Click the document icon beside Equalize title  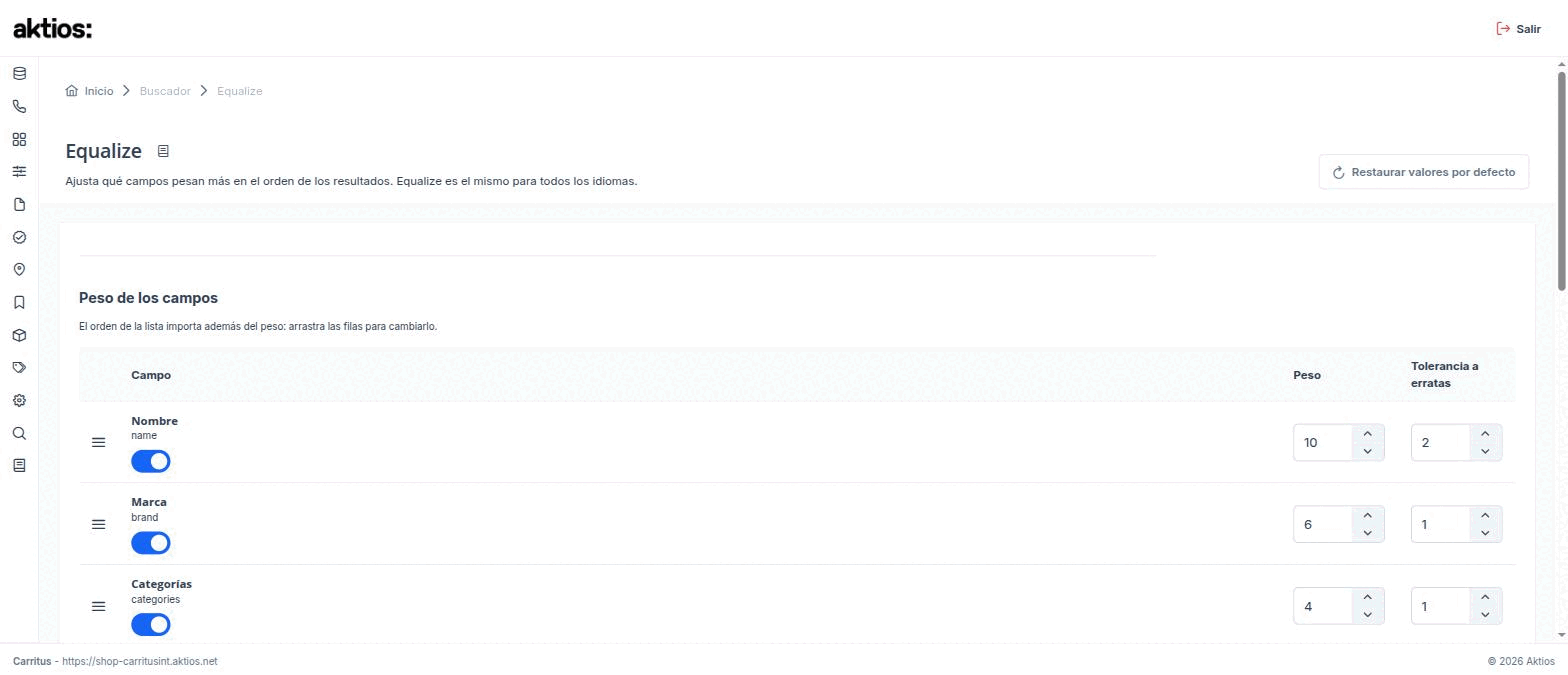coord(163,151)
